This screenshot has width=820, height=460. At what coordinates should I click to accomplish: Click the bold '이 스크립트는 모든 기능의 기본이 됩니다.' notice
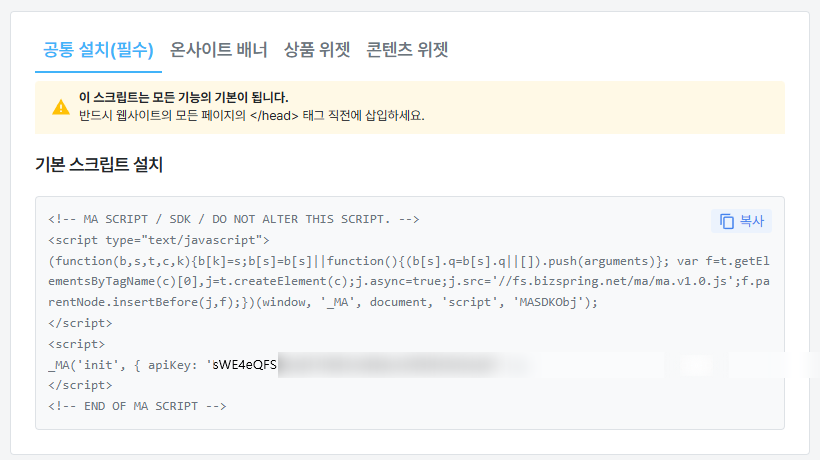184,97
